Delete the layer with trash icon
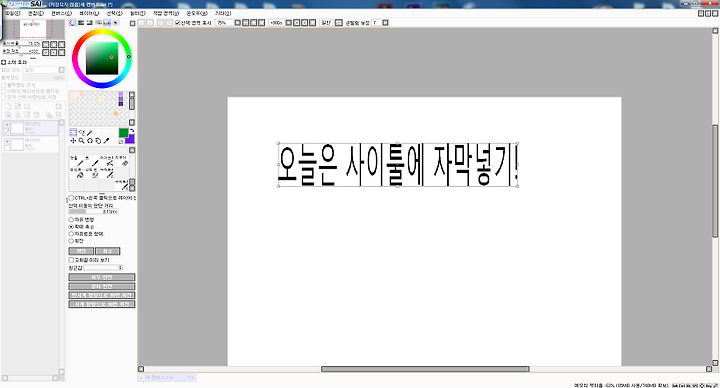Image resolution: width=720 pixels, height=388 pixels. coord(36,115)
